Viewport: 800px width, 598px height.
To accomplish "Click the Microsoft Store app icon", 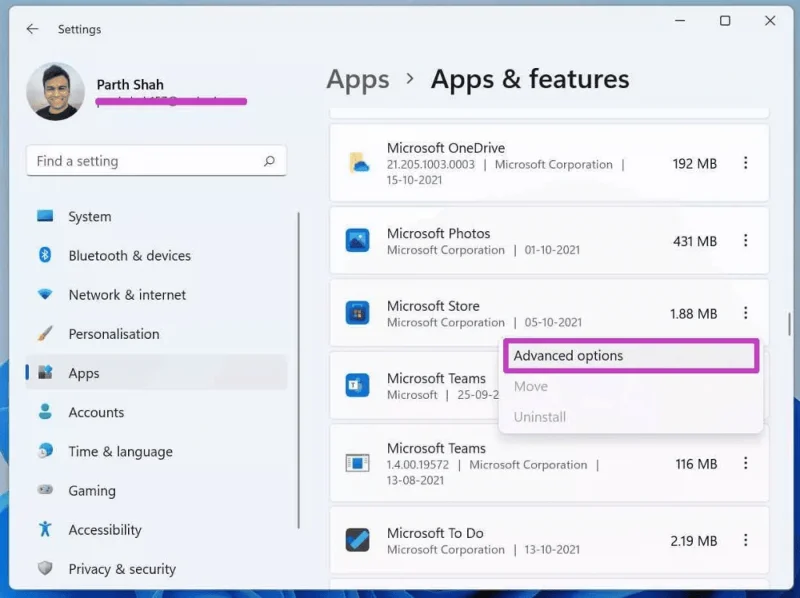I will click(357, 313).
